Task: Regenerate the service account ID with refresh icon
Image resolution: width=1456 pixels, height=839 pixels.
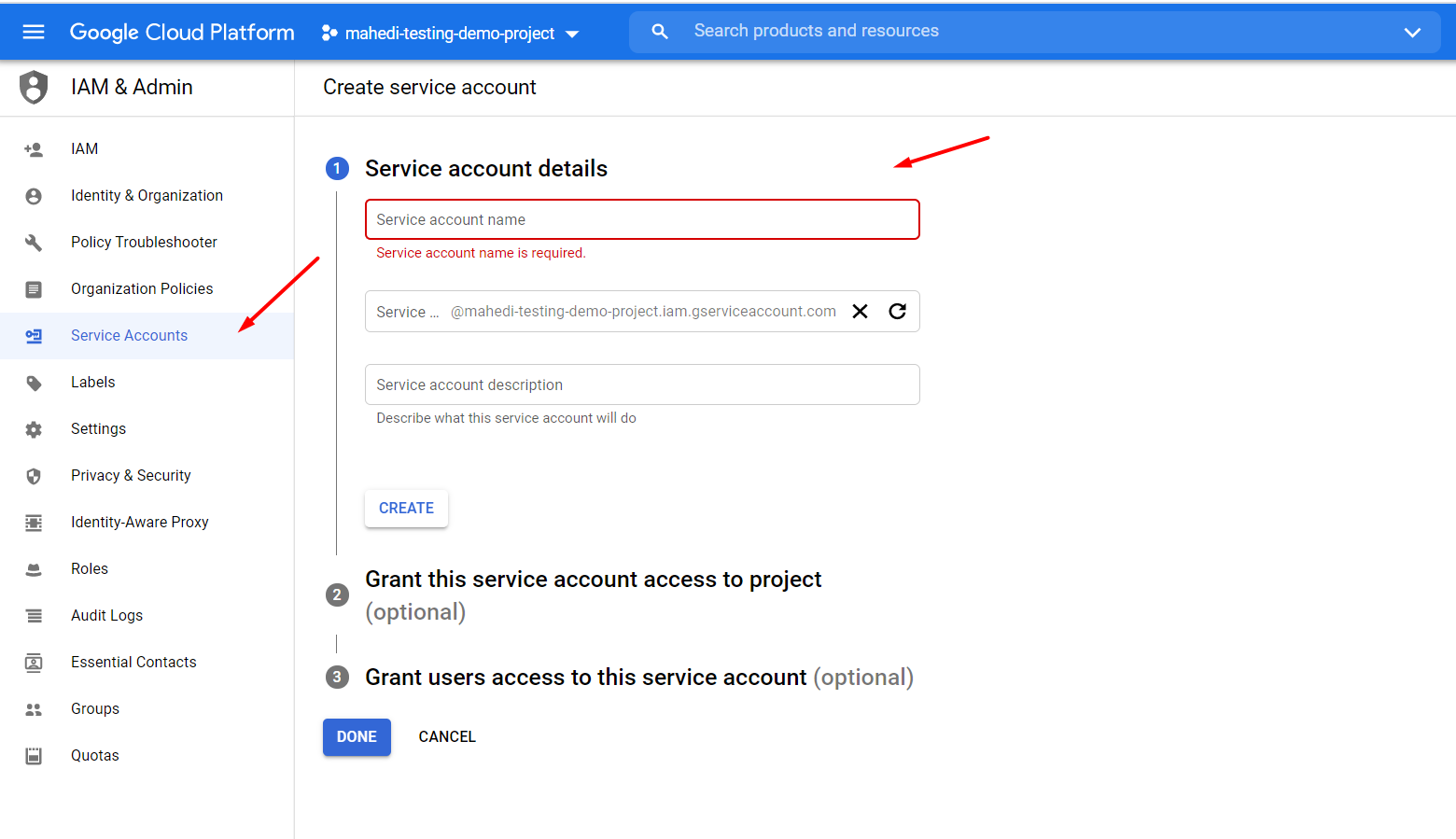Action: point(897,311)
